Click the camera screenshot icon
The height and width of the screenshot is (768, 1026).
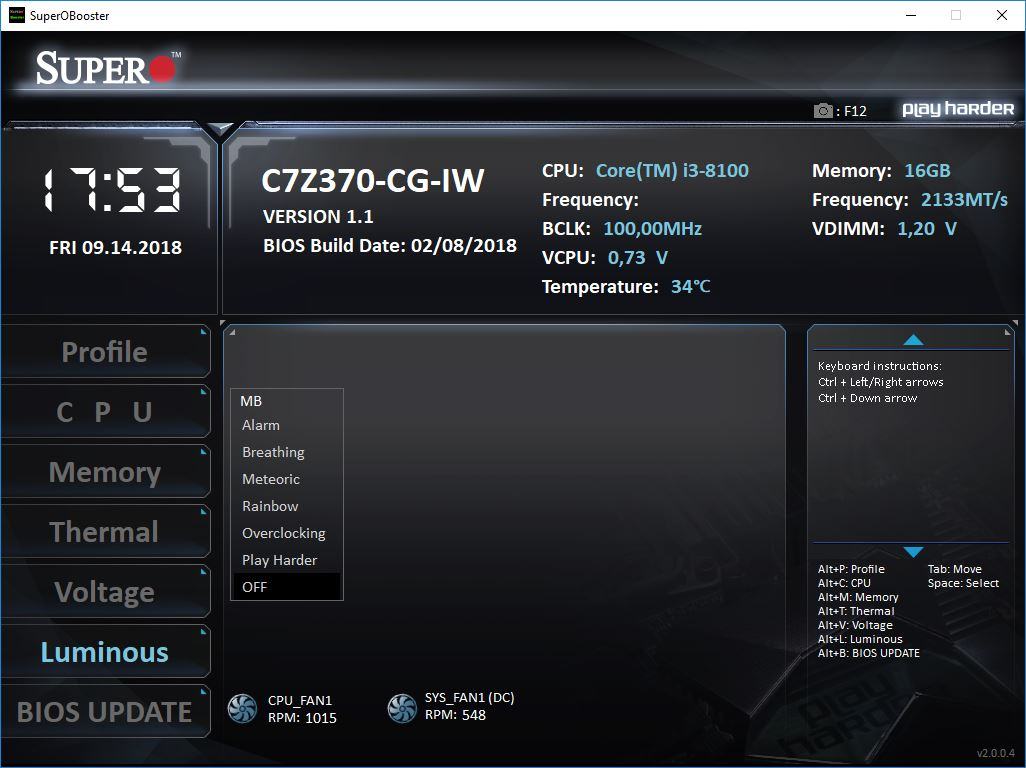coord(823,111)
